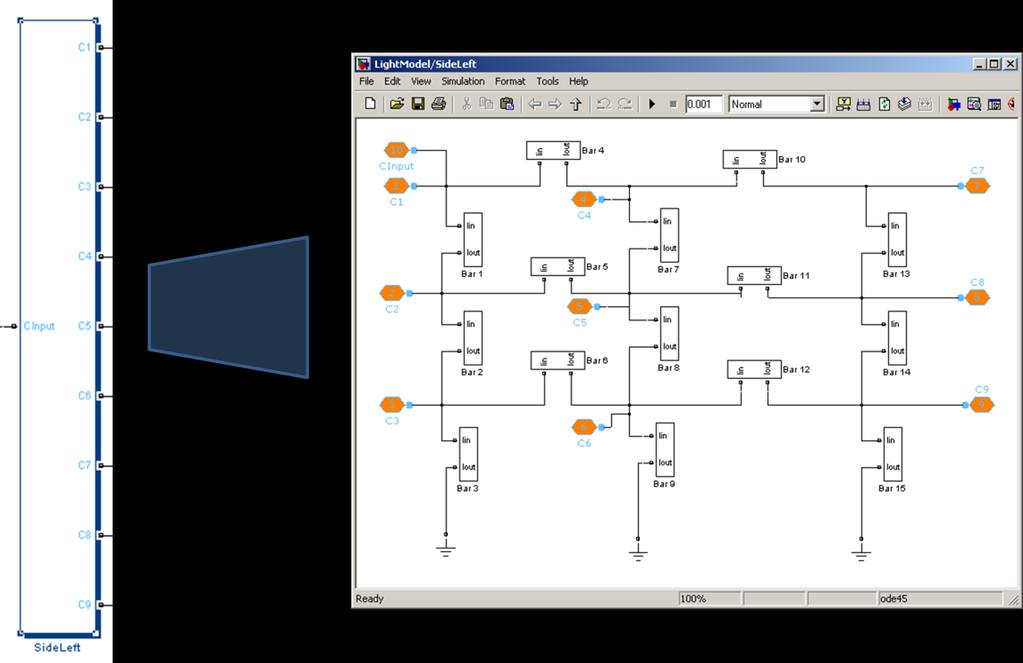Select the C3 orange port block
The width and height of the screenshot is (1023, 663).
(x=391, y=405)
